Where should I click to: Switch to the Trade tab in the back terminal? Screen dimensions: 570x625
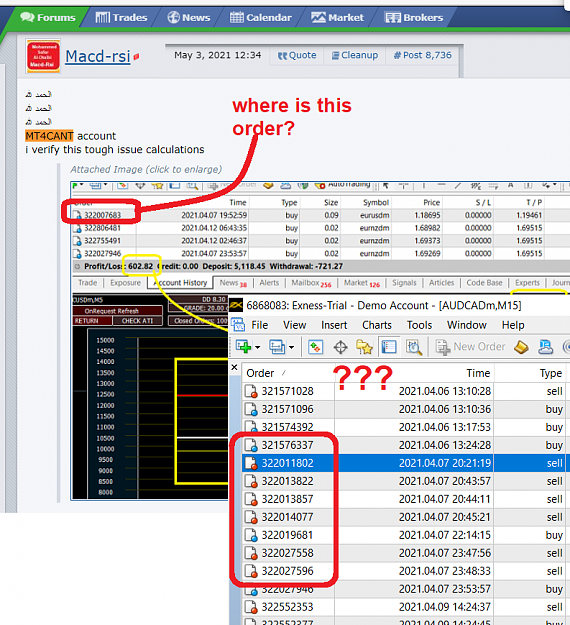point(87,283)
